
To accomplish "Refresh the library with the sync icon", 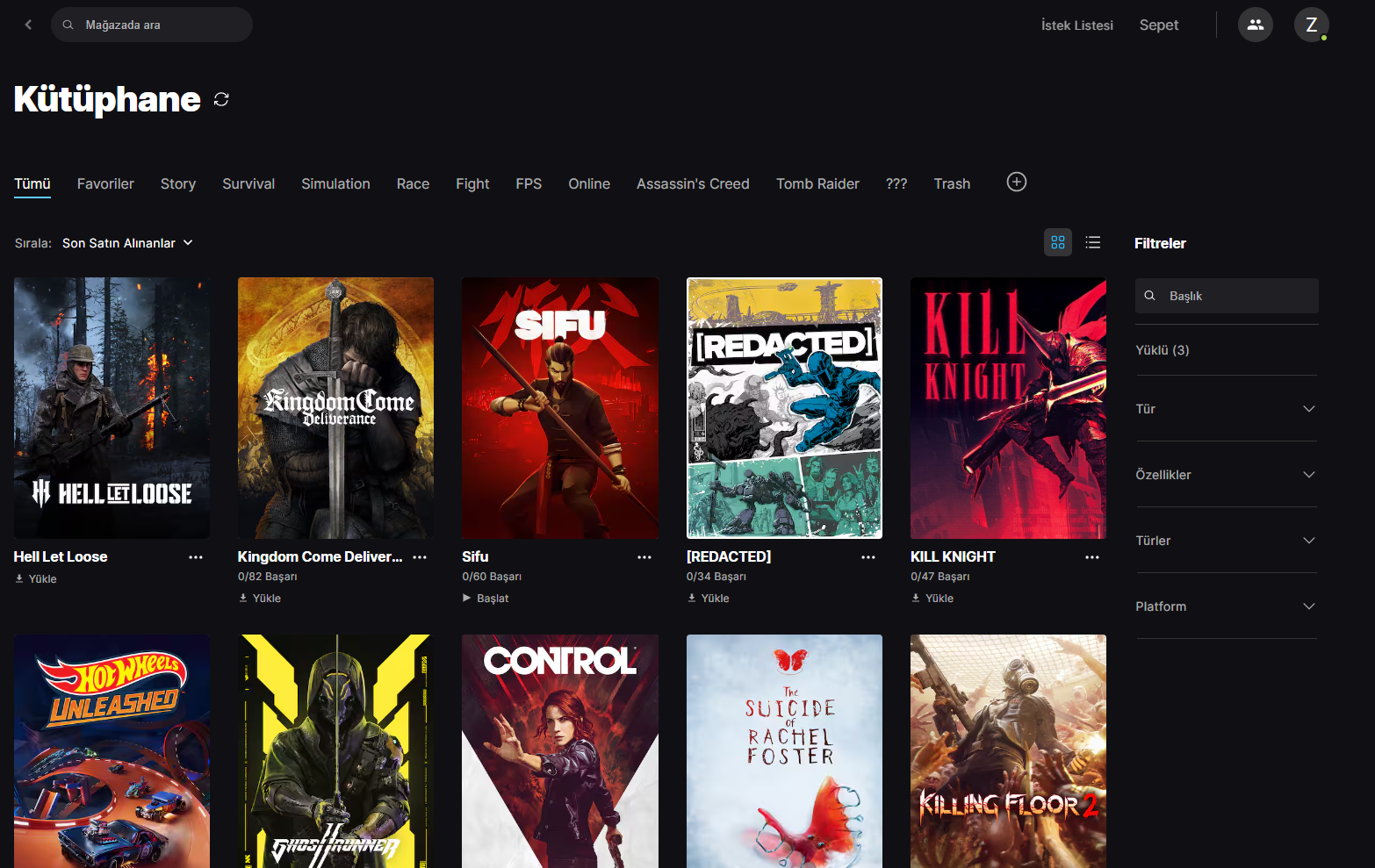I will click(221, 99).
